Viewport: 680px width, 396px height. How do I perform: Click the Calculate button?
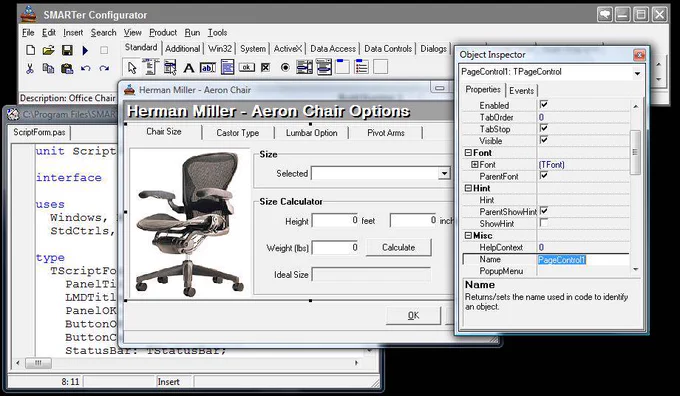click(x=399, y=247)
